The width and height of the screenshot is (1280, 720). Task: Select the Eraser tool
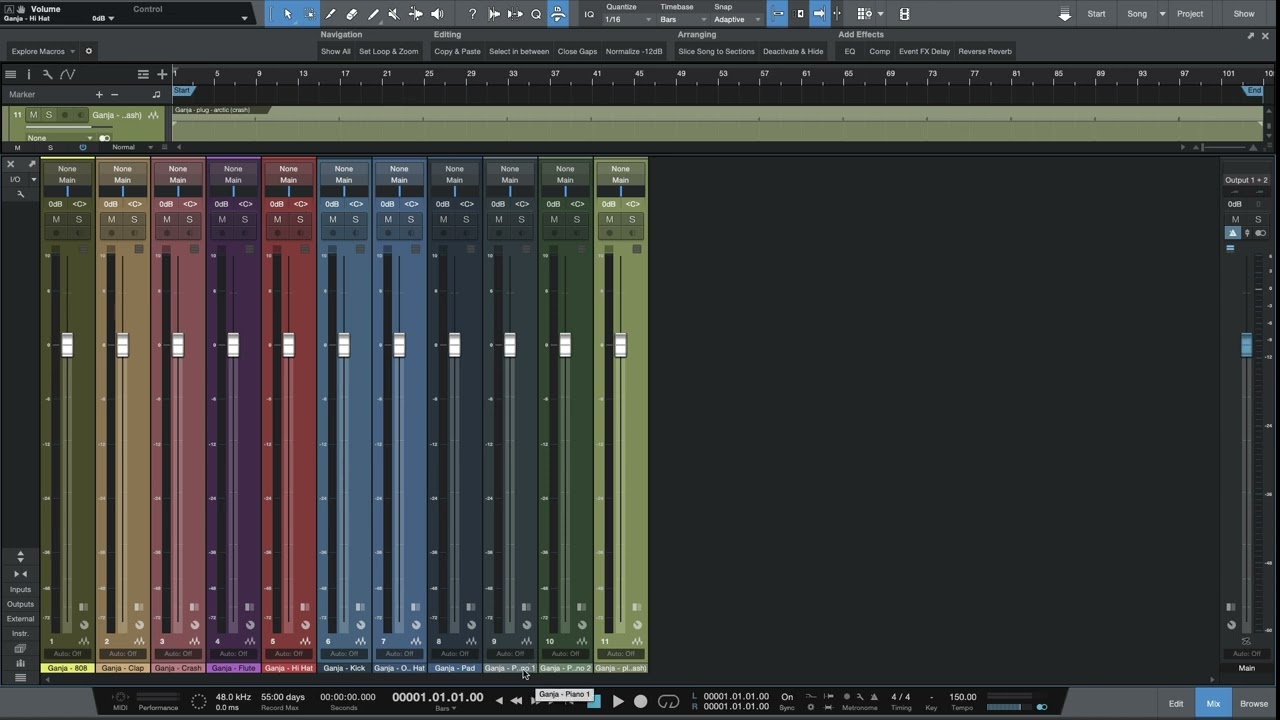(x=352, y=14)
